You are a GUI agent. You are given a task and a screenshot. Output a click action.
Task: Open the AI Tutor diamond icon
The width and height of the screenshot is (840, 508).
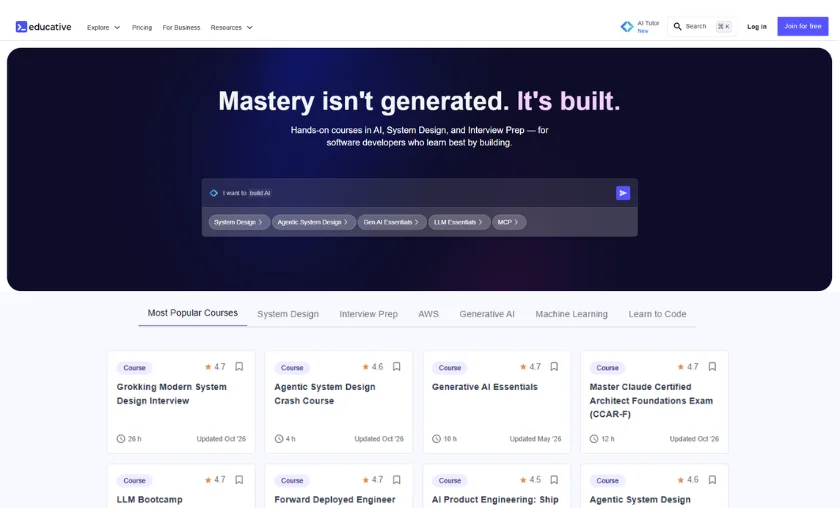627,27
